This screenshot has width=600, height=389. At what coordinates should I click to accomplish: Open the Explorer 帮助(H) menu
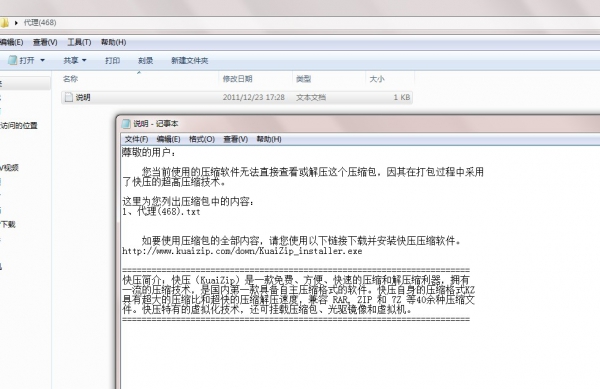pyautogui.click(x=114, y=42)
